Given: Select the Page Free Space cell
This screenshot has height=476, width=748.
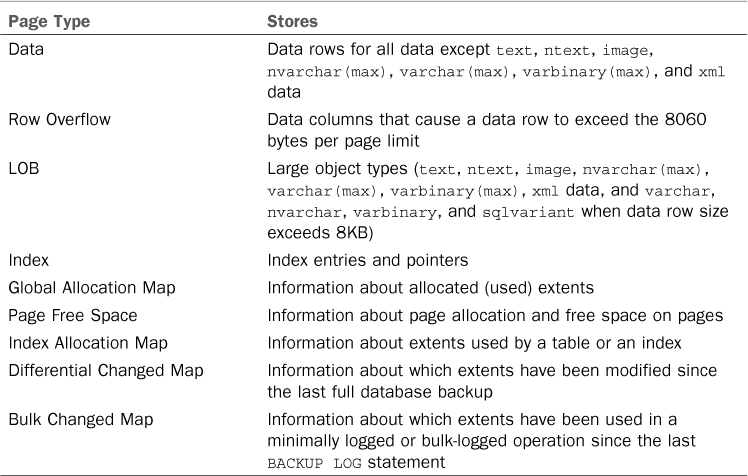Looking at the screenshot, I should click(x=72, y=315).
